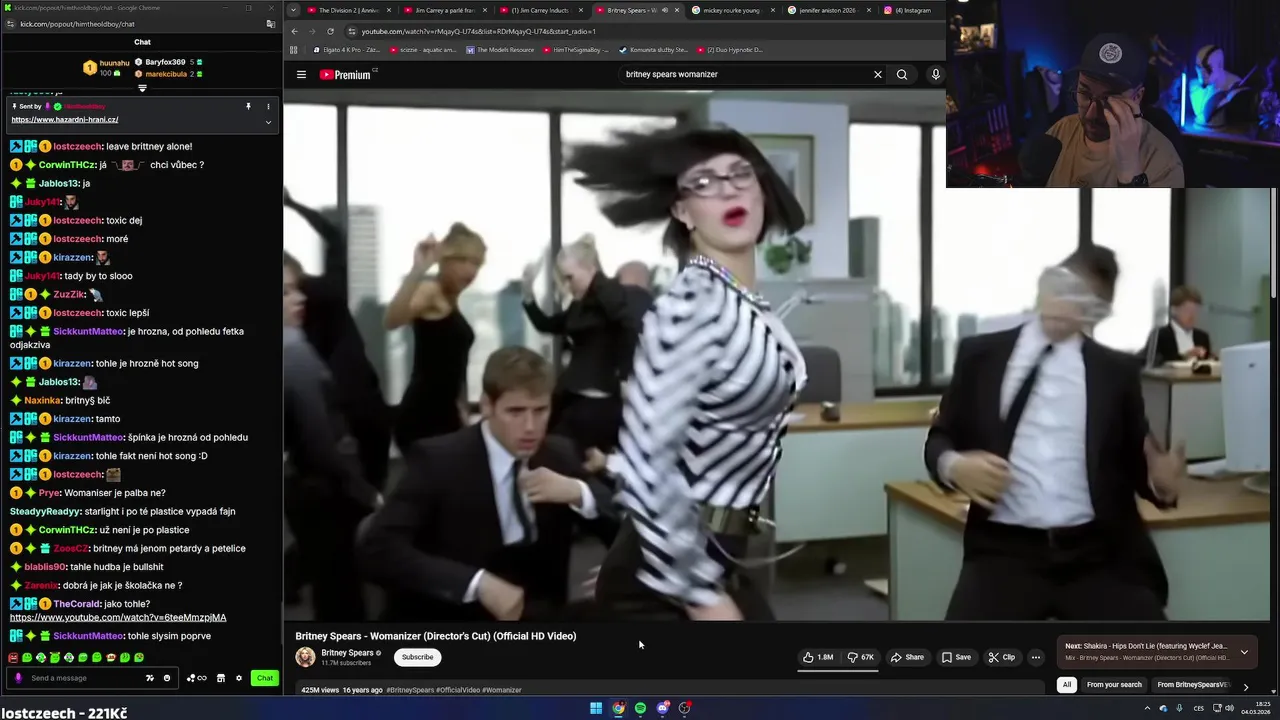Screen dimensions: 1280x720
Task: Create a clip with the Clip button
Action: (x=1002, y=657)
